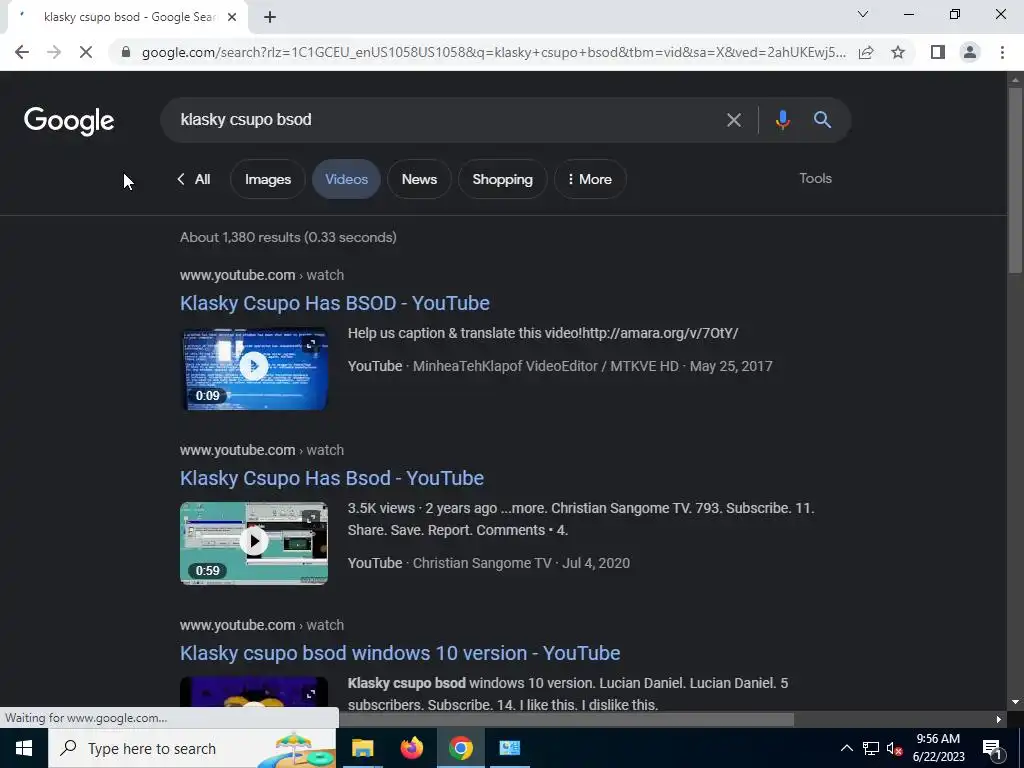Go to Google home via logo

[69, 121]
